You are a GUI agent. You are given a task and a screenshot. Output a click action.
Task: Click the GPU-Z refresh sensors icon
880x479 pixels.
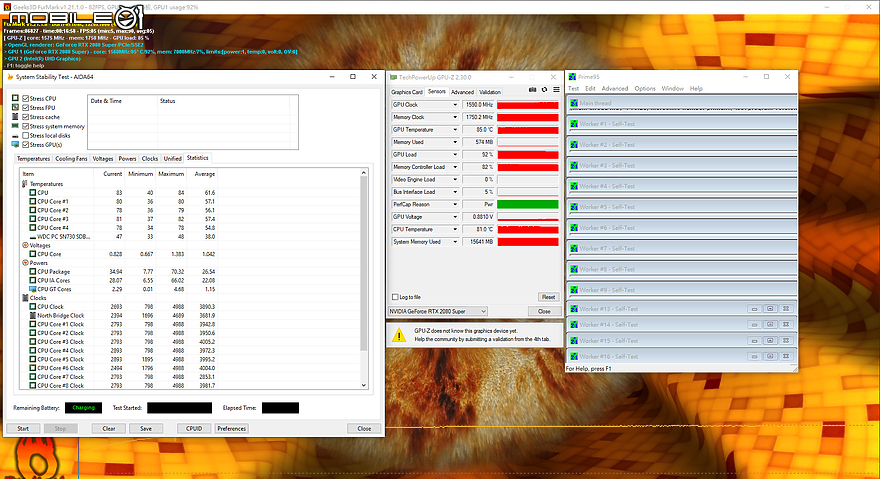coord(544,90)
